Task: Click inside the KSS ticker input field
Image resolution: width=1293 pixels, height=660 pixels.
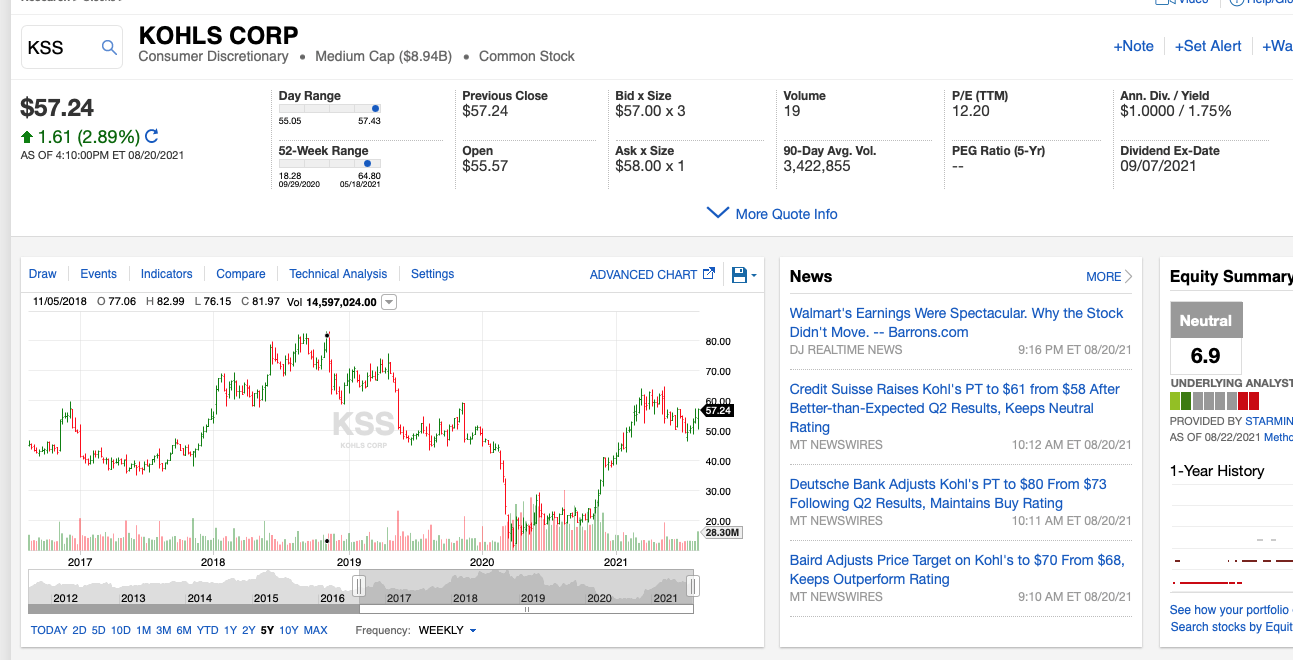Action: click(60, 47)
